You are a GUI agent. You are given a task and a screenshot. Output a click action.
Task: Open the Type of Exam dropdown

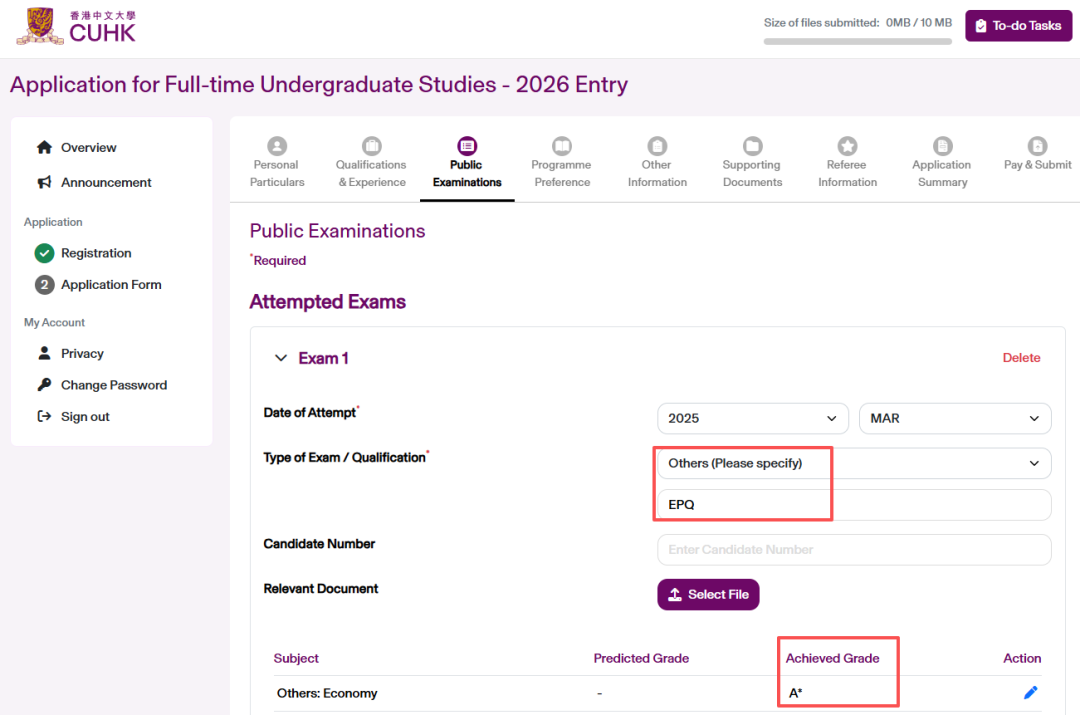pyautogui.click(x=853, y=463)
